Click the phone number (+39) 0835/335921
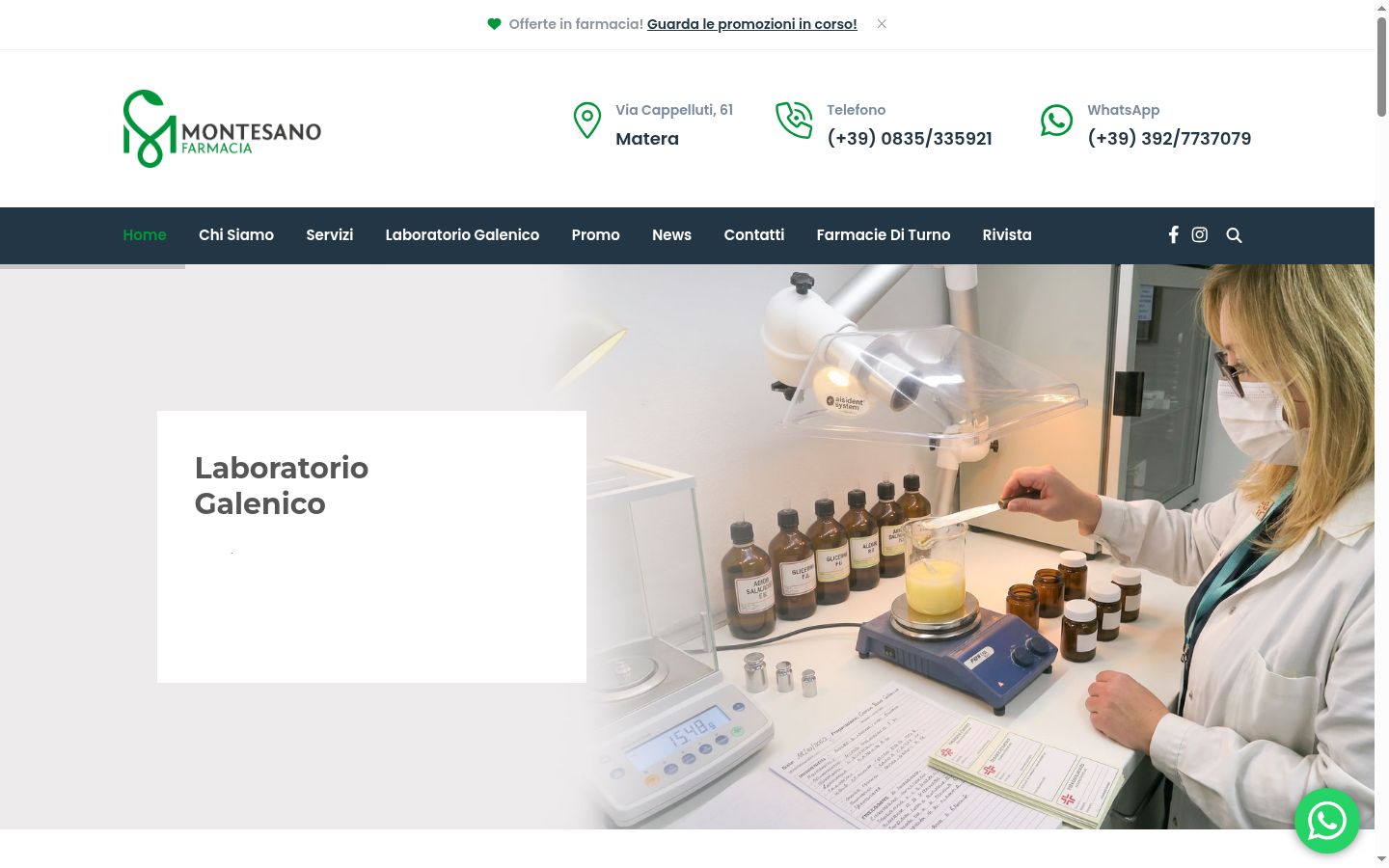The image size is (1389, 868). click(x=910, y=138)
